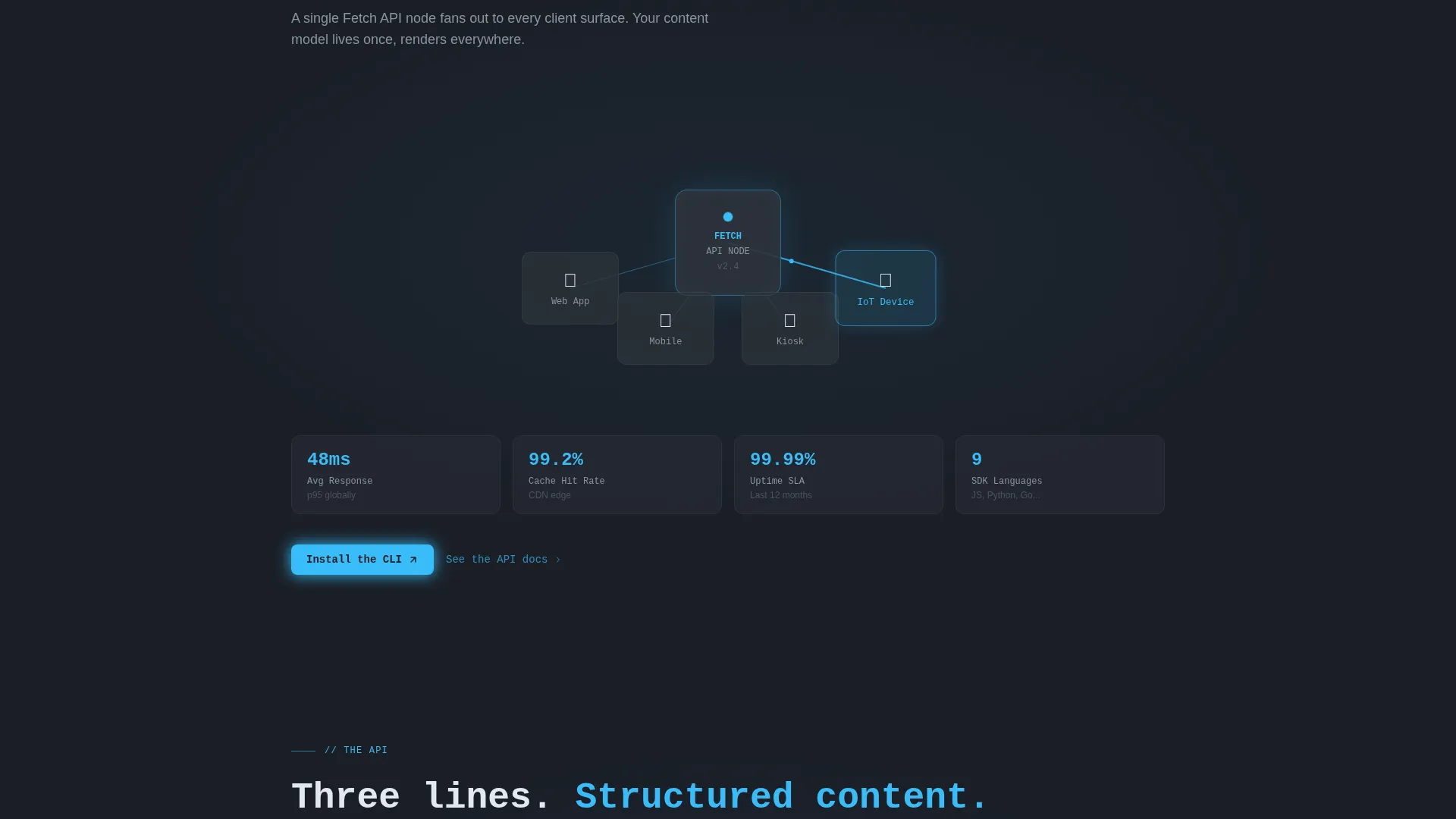This screenshot has height=819, width=1456.
Task: Select the Kiosk node icon
Action: click(x=790, y=321)
